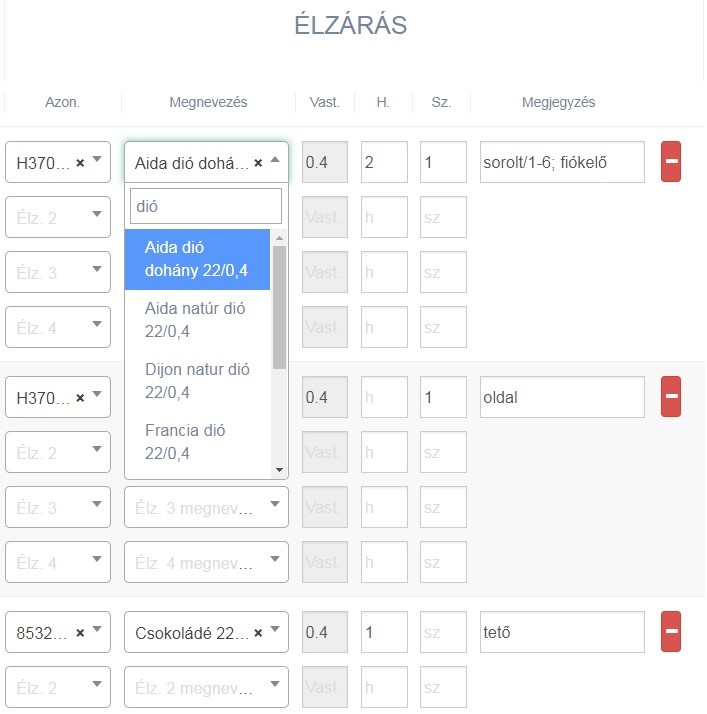Choose 'Dijon natur dió 22/0,4' from list
Screen dimensions: 707x714
(195, 381)
